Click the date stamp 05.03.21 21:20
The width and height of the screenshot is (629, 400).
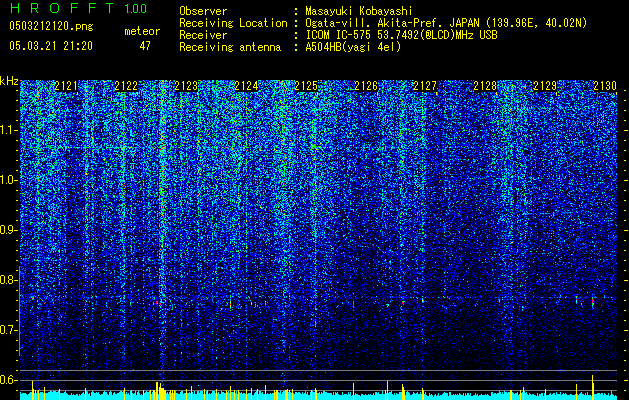pos(51,46)
